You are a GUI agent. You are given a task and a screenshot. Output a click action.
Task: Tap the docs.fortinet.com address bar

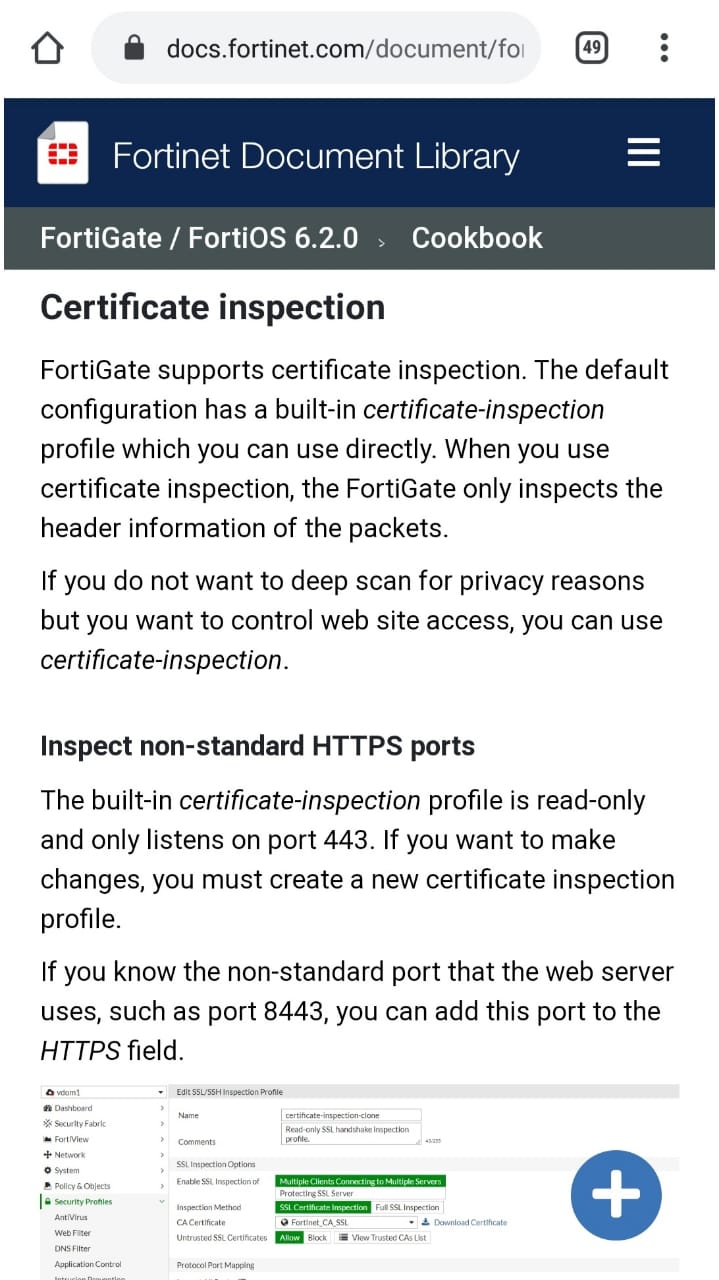[x=316, y=47]
